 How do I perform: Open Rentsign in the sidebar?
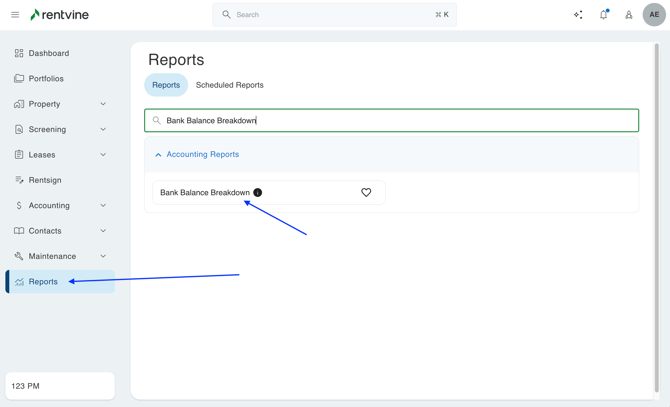(45, 180)
